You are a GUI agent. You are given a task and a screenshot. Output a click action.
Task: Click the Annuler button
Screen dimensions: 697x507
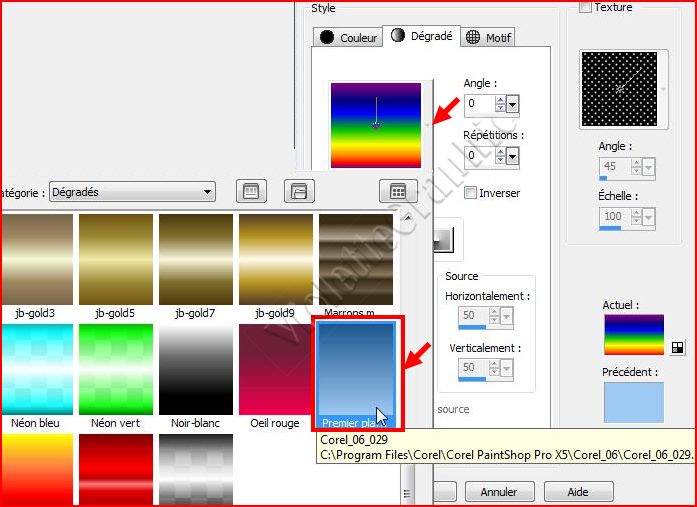pos(499,492)
